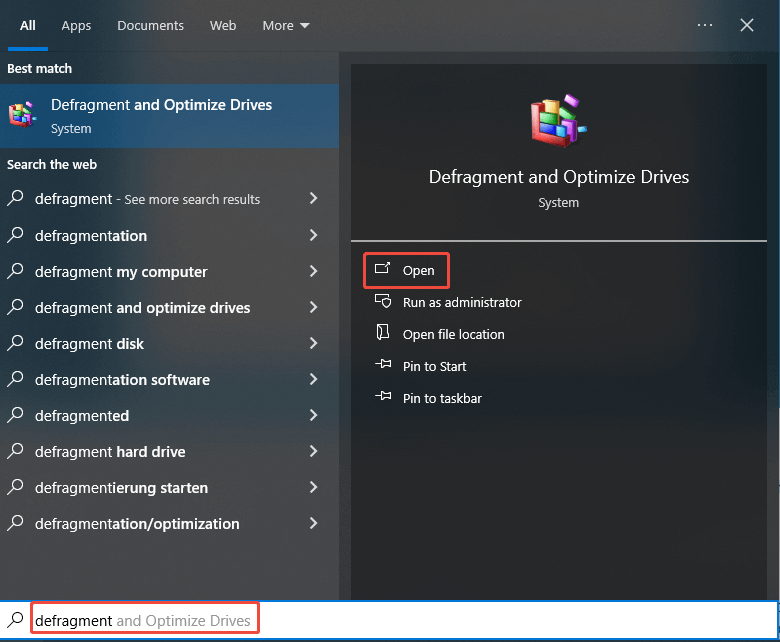The width and height of the screenshot is (780, 642).
Task: Click the Open file location icon
Action: click(x=382, y=334)
